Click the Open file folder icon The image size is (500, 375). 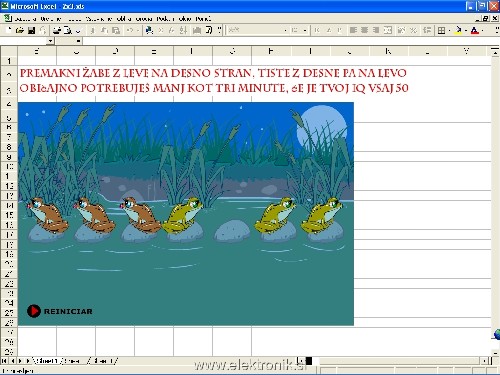(20, 30)
